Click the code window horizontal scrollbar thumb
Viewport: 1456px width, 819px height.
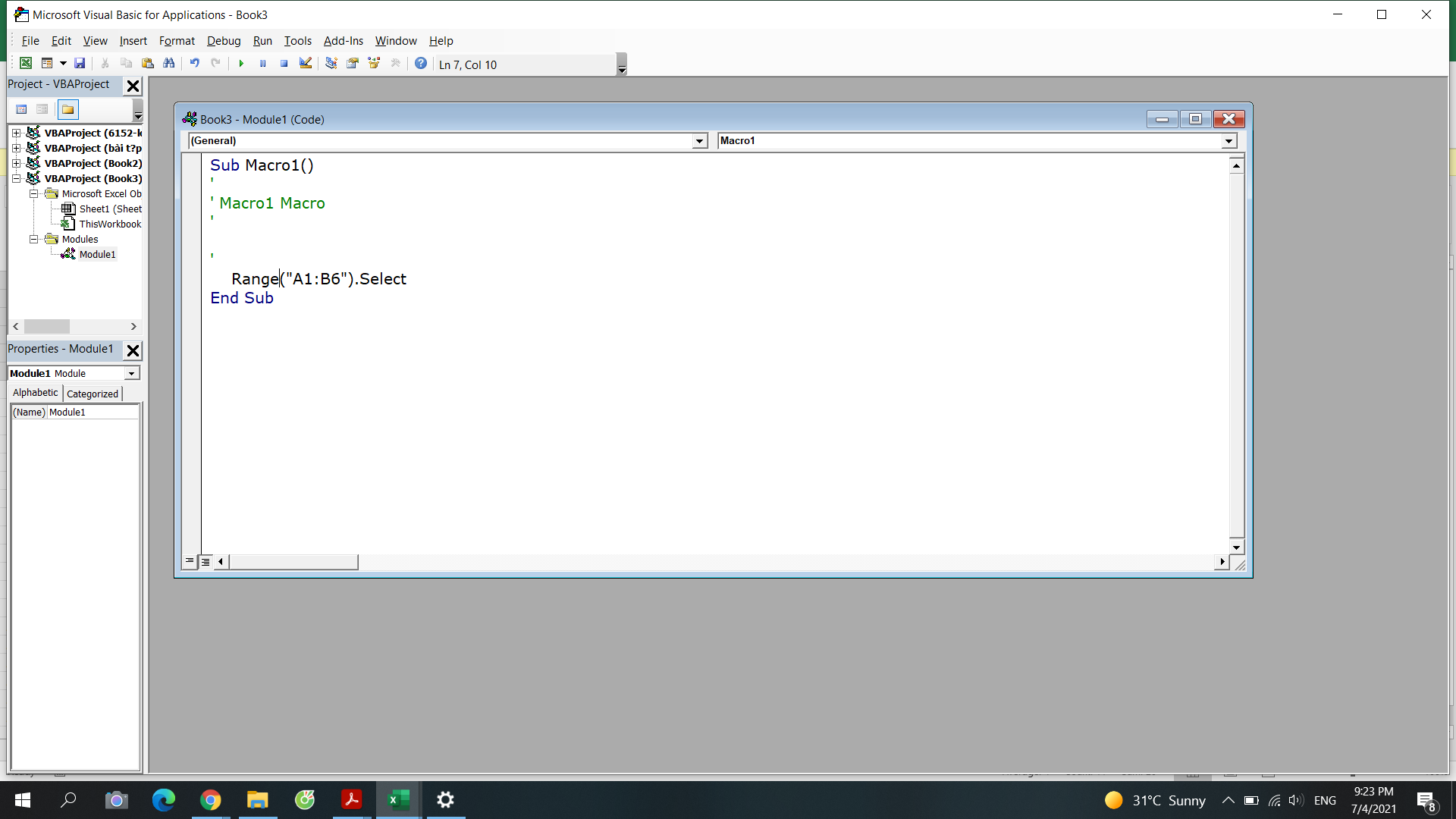point(293,562)
